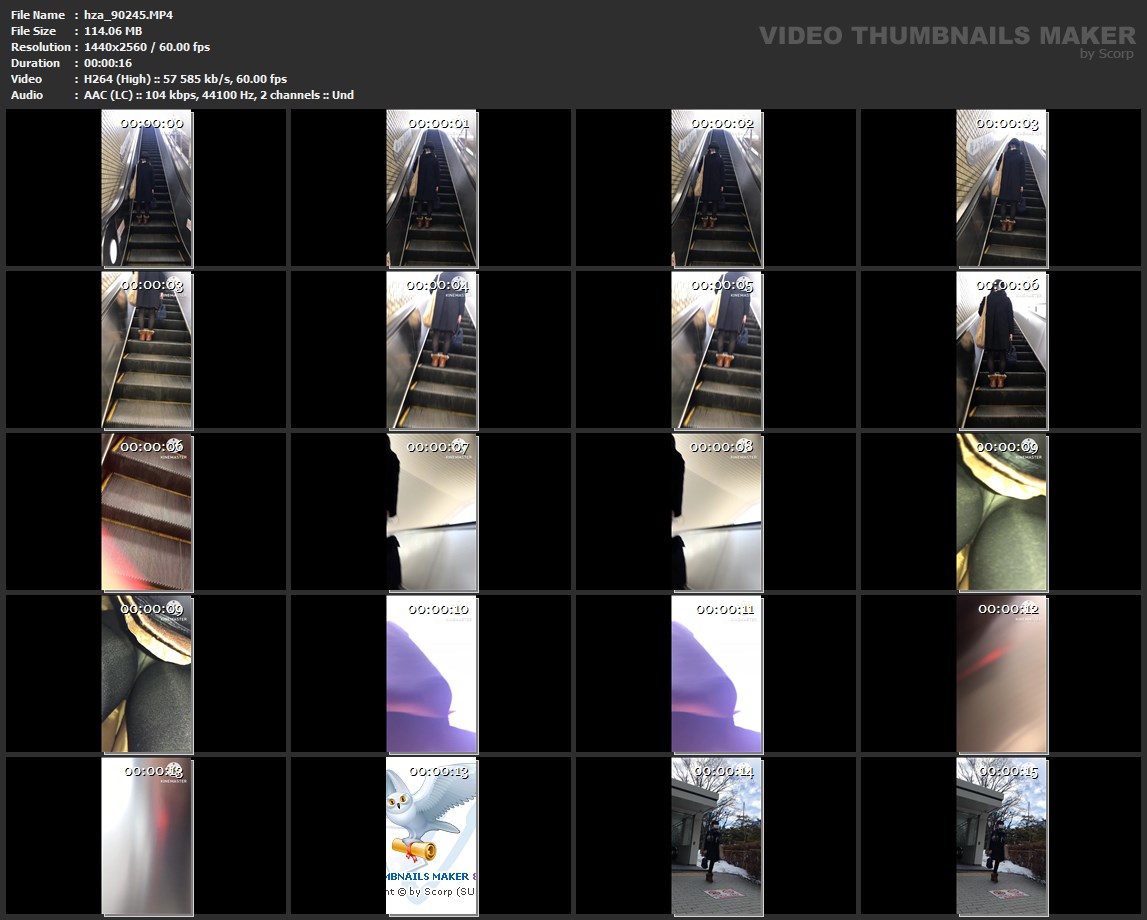Choose the outdoor frame marked 00:00:15
Image resolution: width=1147 pixels, height=920 pixels.
pos(1001,836)
